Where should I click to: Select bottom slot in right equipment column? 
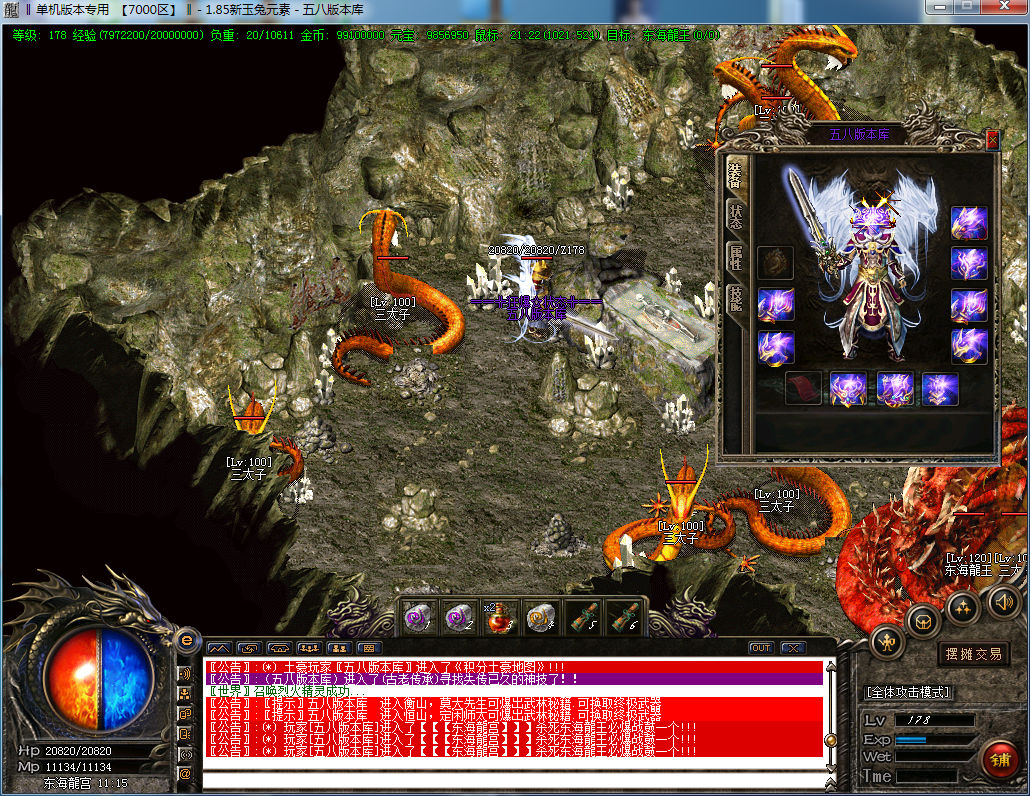click(x=970, y=346)
